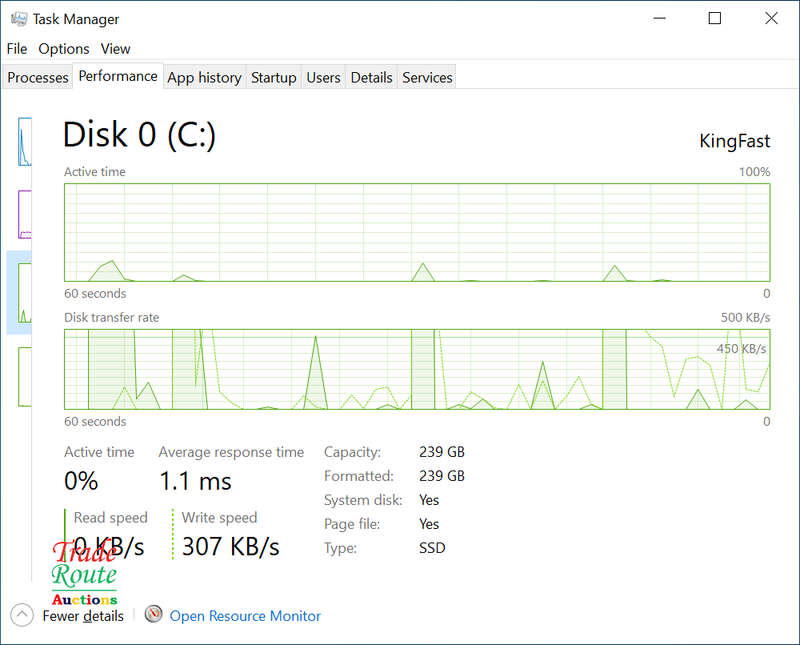Select the blue CPU graph thumbnail in sidebar

(24, 142)
